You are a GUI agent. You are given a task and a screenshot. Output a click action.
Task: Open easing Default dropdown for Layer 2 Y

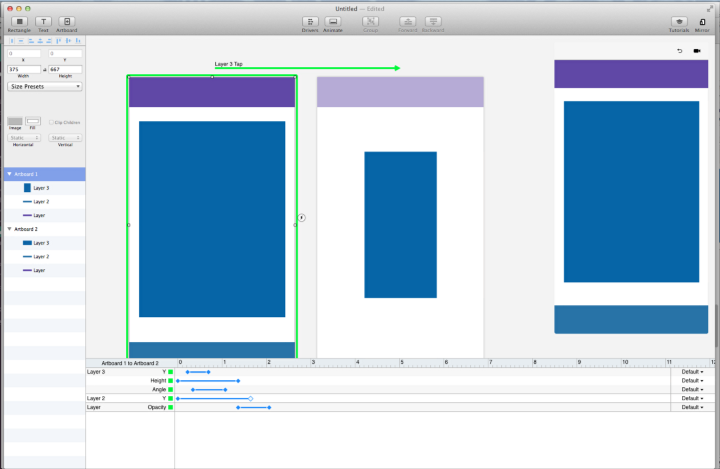pos(692,398)
